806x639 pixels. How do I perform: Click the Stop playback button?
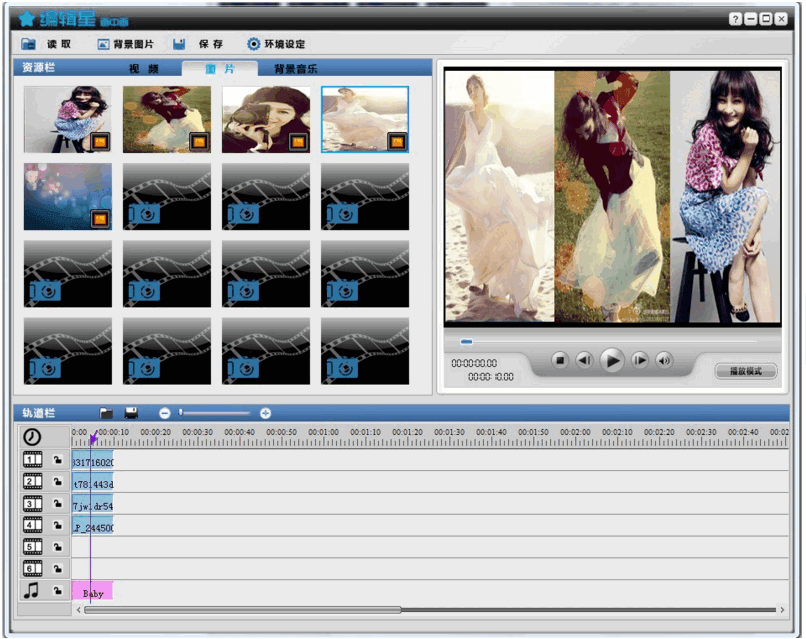(561, 360)
